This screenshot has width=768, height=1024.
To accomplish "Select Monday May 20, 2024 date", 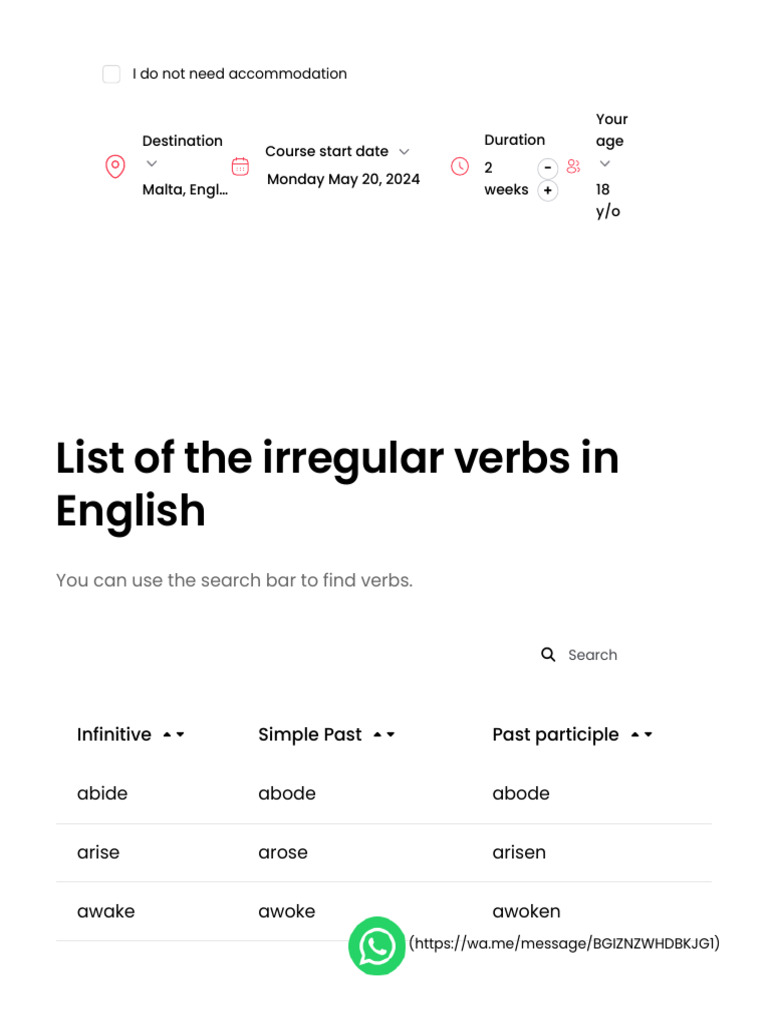I will click(343, 180).
